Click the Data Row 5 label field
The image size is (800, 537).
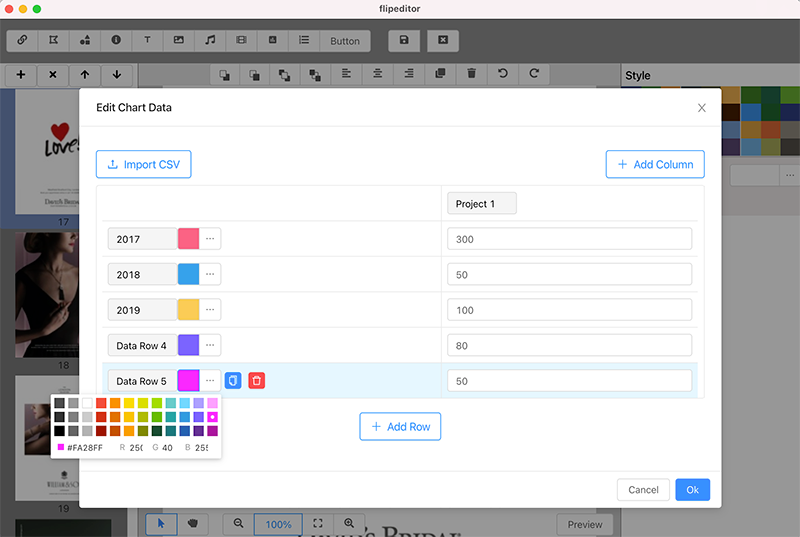coord(142,380)
